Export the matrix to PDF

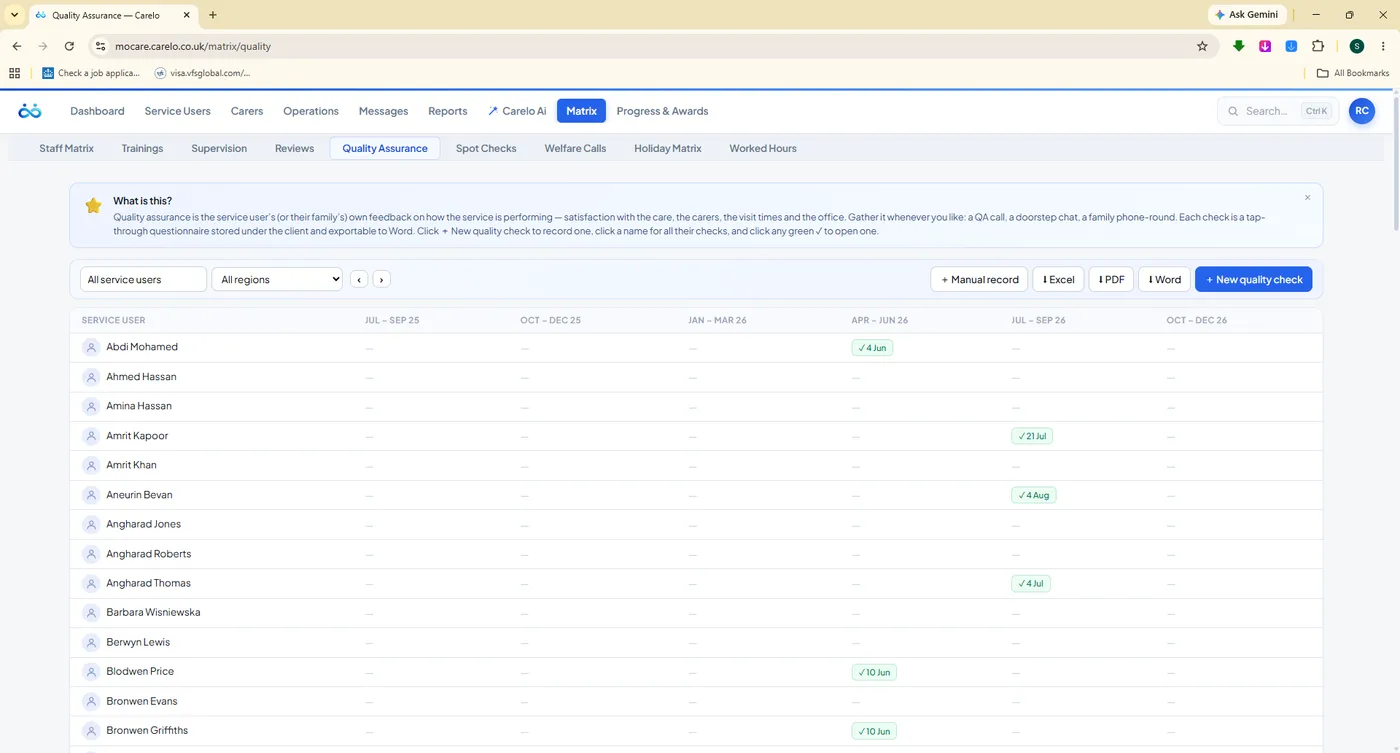(x=1111, y=280)
